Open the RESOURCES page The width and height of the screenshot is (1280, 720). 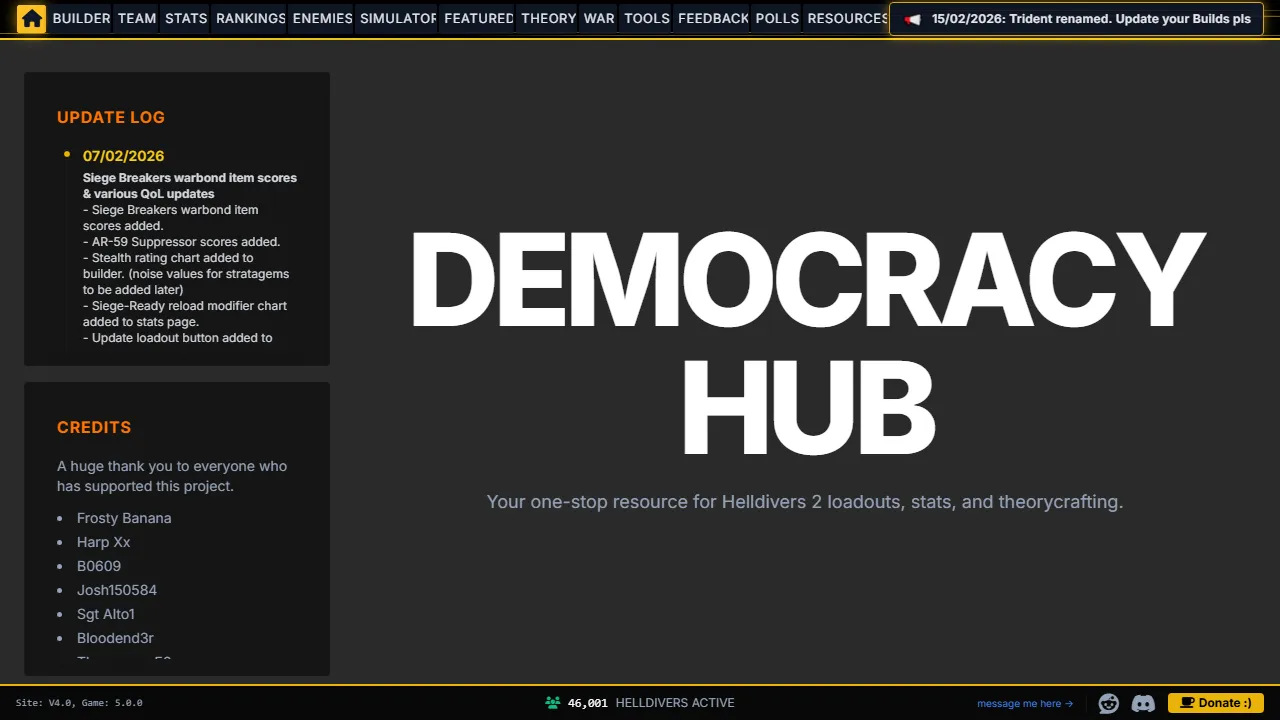[x=846, y=18]
